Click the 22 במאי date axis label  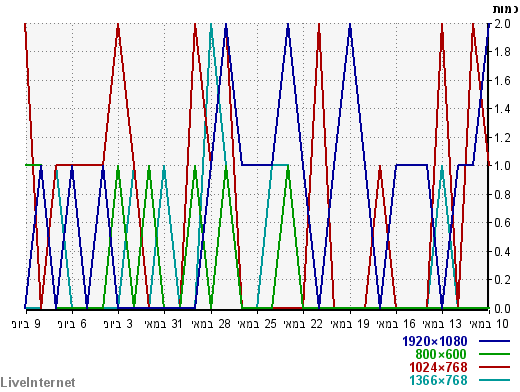pyautogui.click(x=303, y=324)
